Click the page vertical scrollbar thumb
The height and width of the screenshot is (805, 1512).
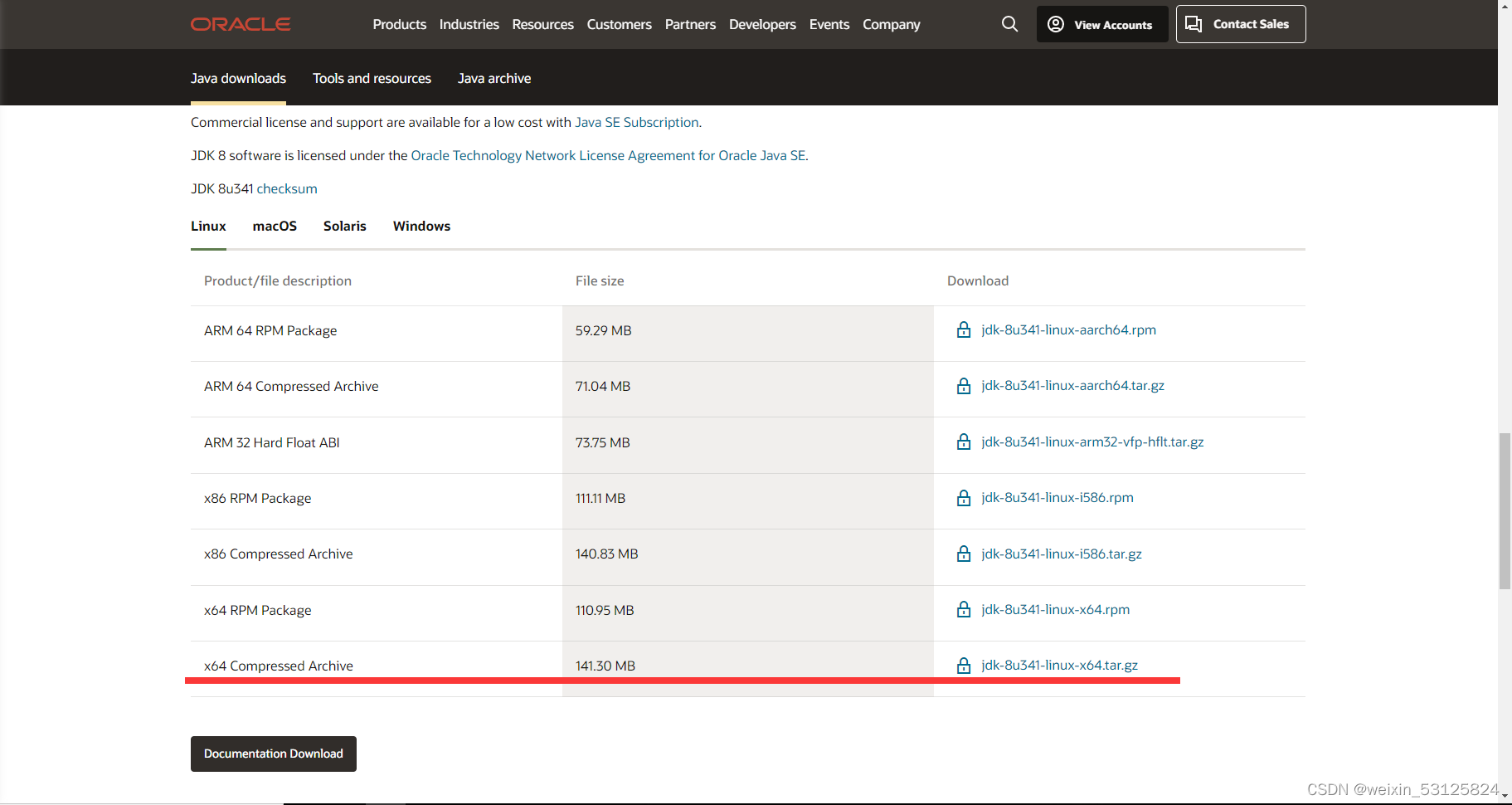pyautogui.click(x=1505, y=510)
